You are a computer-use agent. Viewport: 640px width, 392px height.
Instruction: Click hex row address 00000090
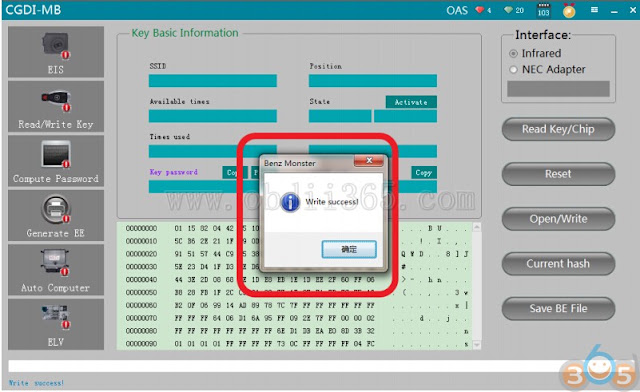(x=141, y=344)
